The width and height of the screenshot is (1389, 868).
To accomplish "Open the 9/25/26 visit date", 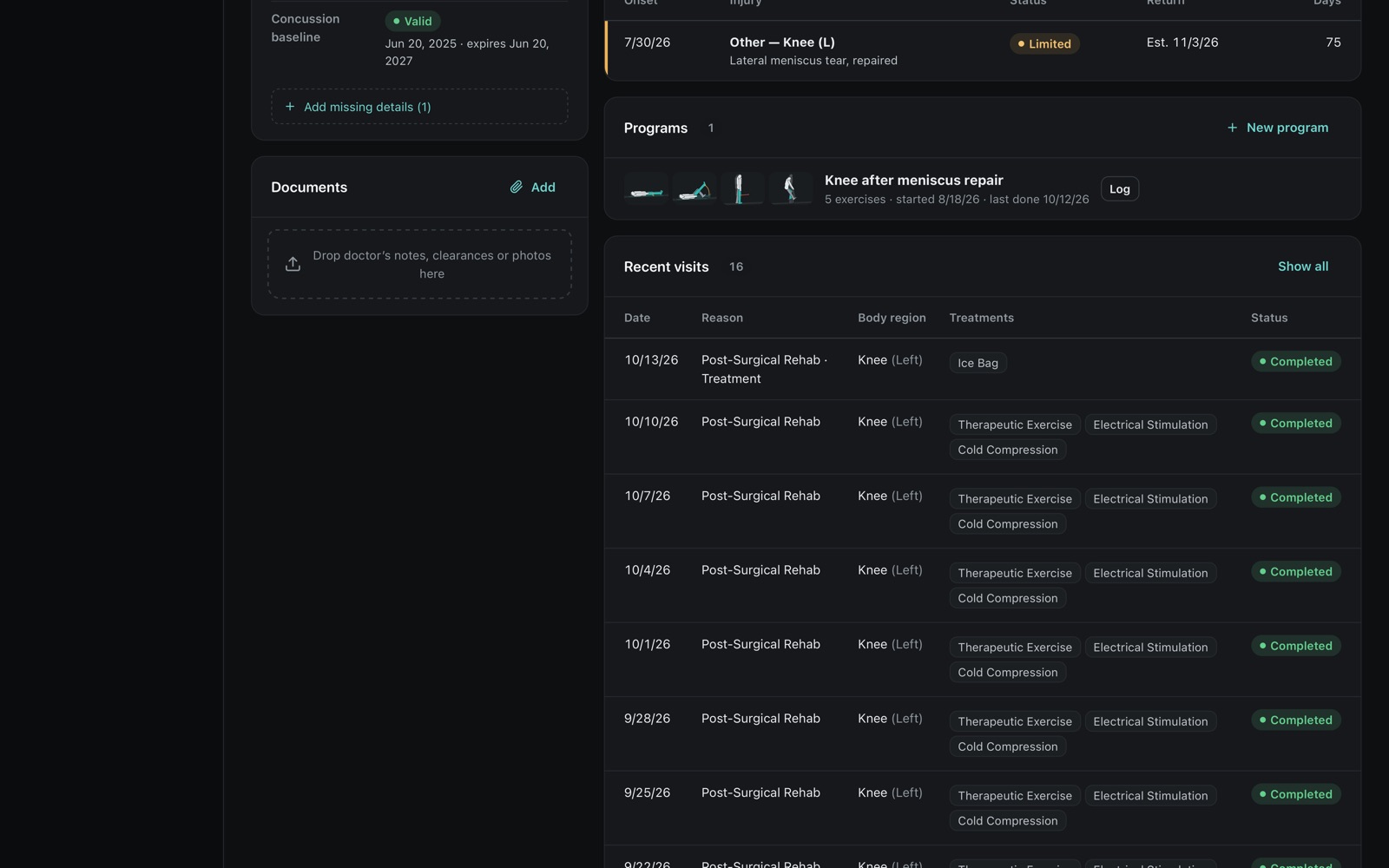I will (x=647, y=793).
